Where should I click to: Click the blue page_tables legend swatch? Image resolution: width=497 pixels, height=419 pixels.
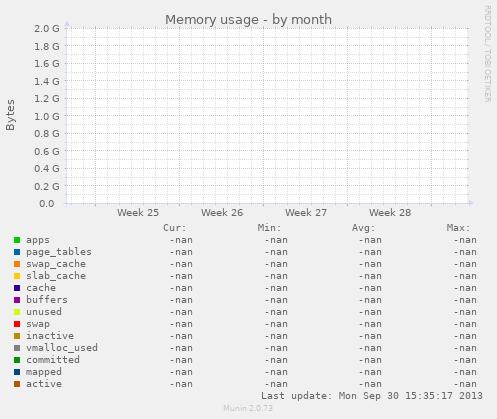(x=17, y=252)
